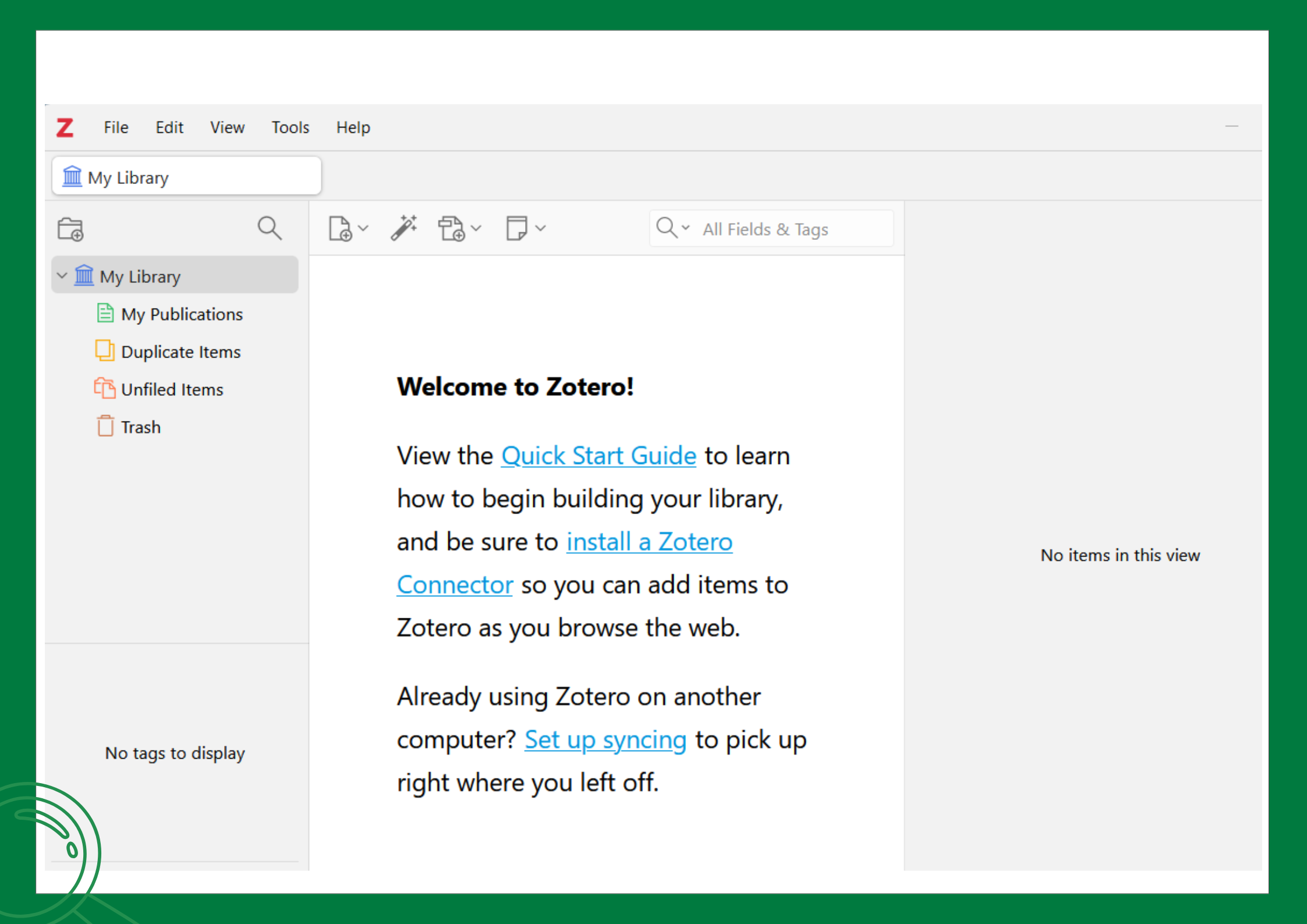The width and height of the screenshot is (1307, 924).
Task: Click the orange Unfiled Items icon
Action: click(105, 388)
